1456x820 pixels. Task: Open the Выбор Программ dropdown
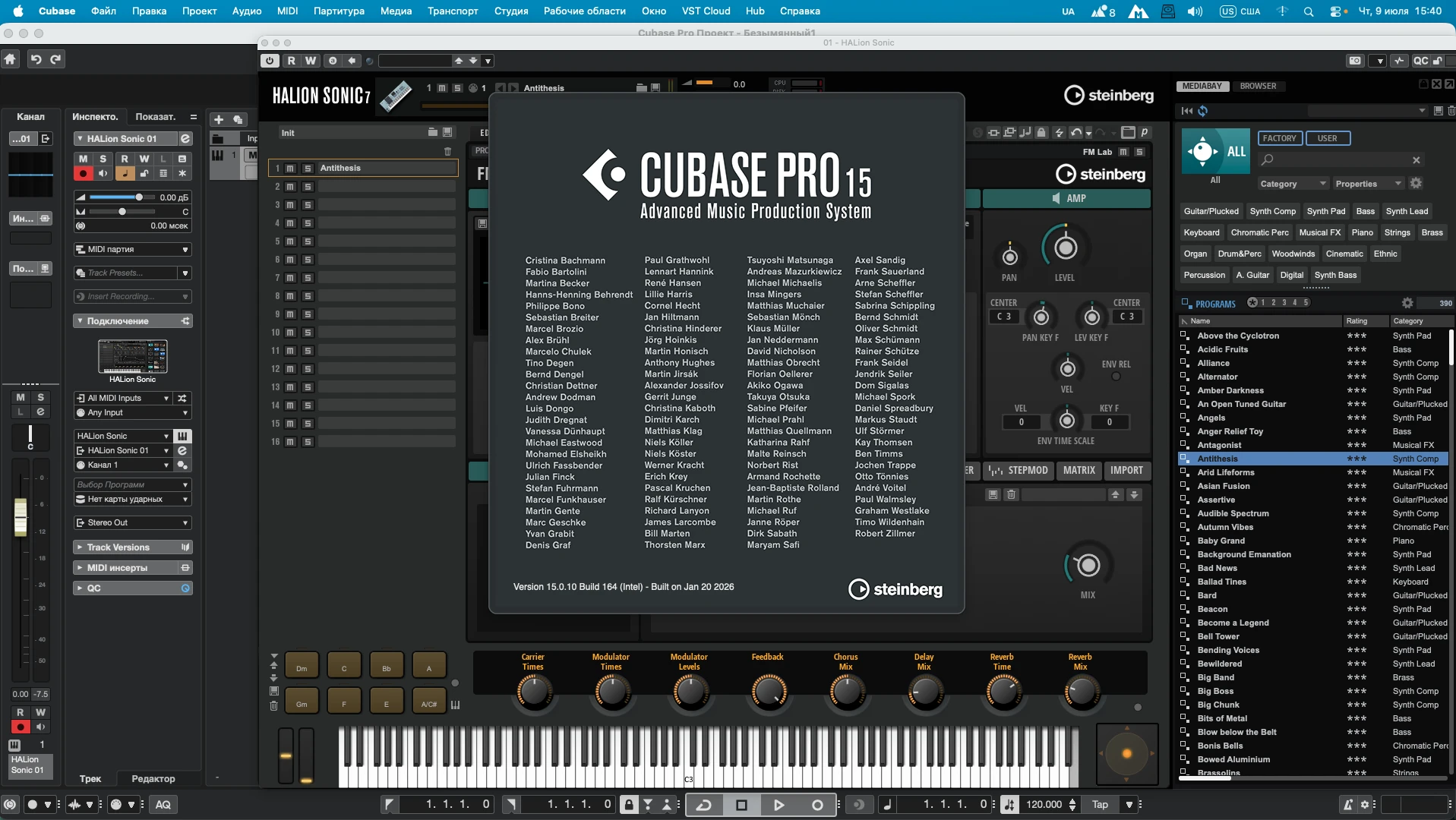(132, 484)
